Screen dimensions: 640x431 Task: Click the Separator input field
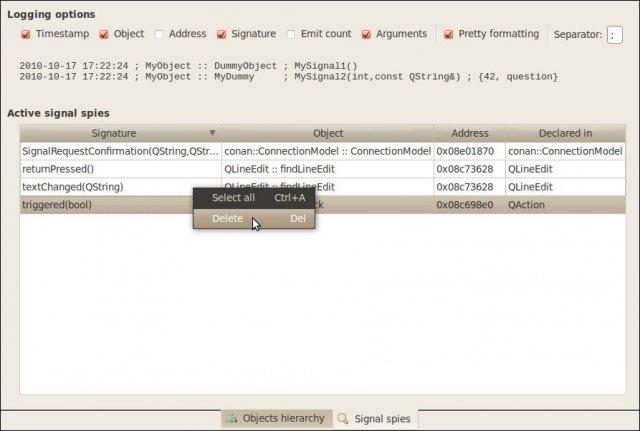[614, 35]
